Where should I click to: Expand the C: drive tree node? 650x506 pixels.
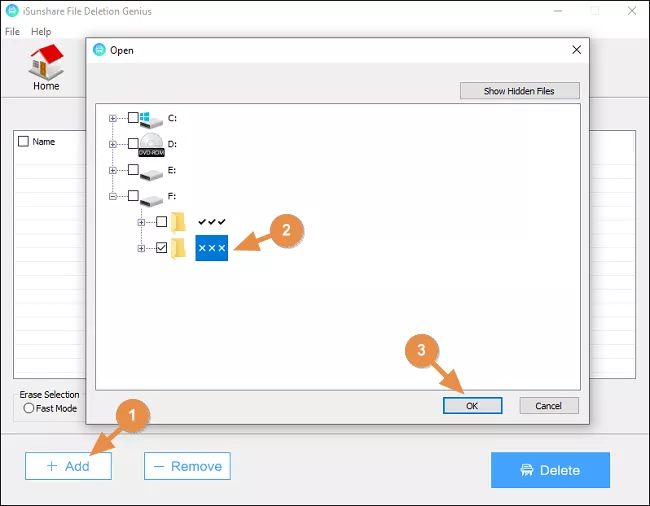coord(113,118)
